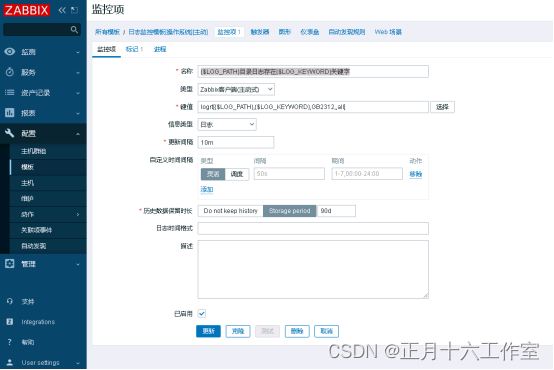
Task: Click the clock icon for 服务
Action: [10, 72]
